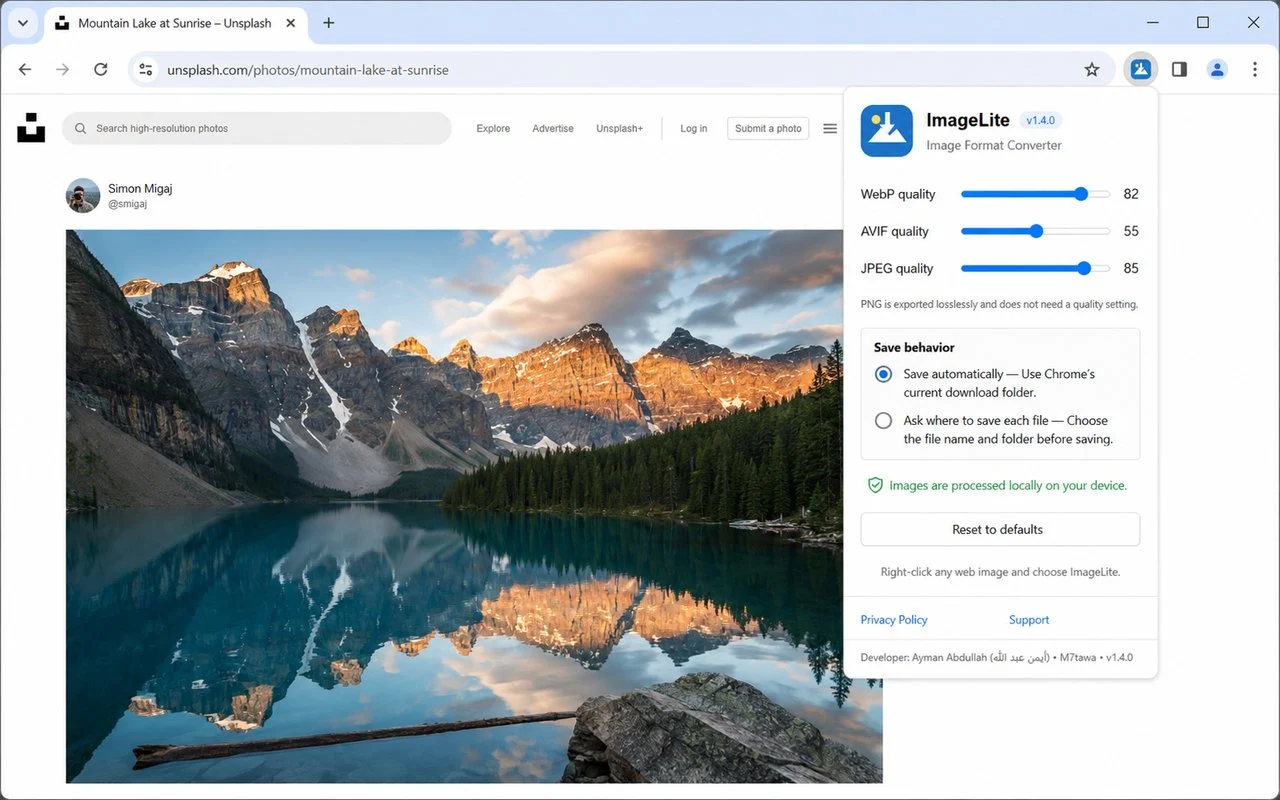This screenshot has width=1280, height=800.
Task: Click the WebP quality value 82
Action: coord(1131,194)
